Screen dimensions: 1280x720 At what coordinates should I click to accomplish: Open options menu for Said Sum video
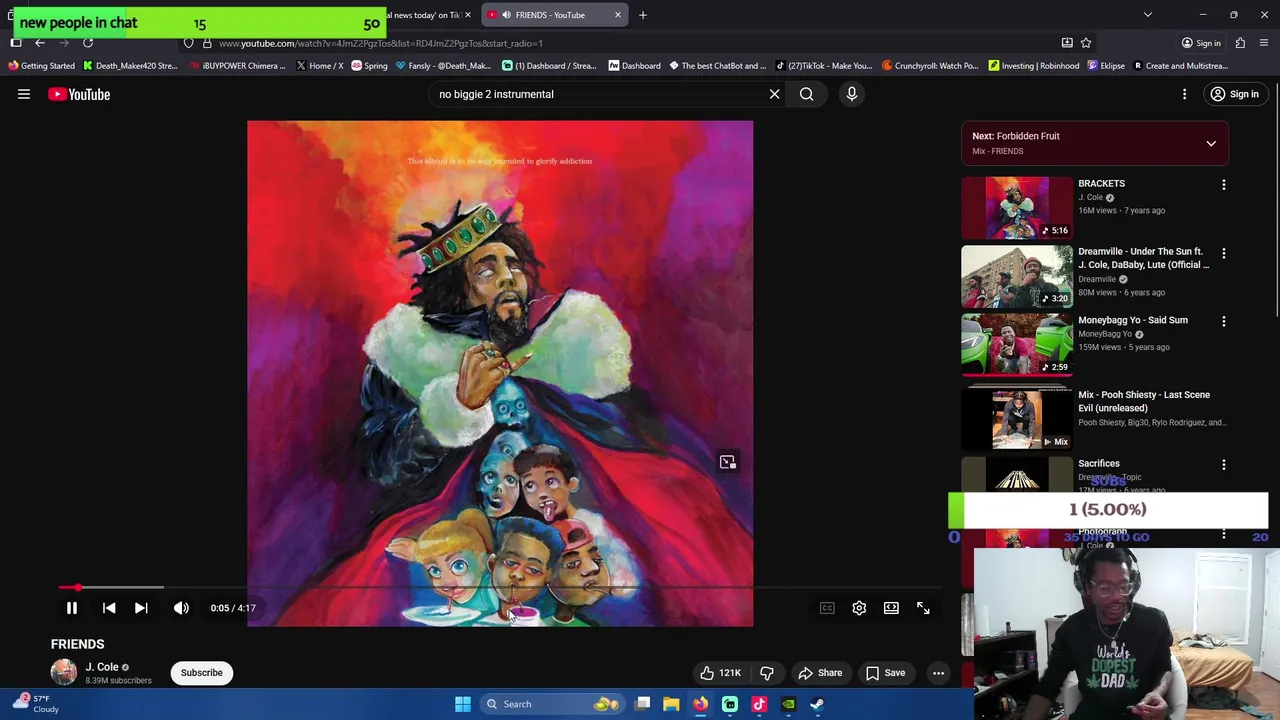pyautogui.click(x=1224, y=321)
